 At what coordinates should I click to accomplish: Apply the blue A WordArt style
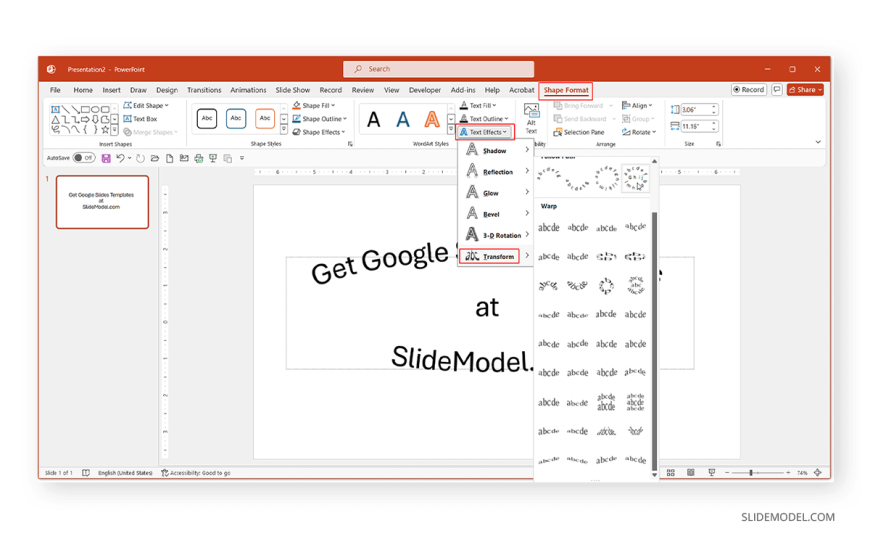(x=403, y=119)
